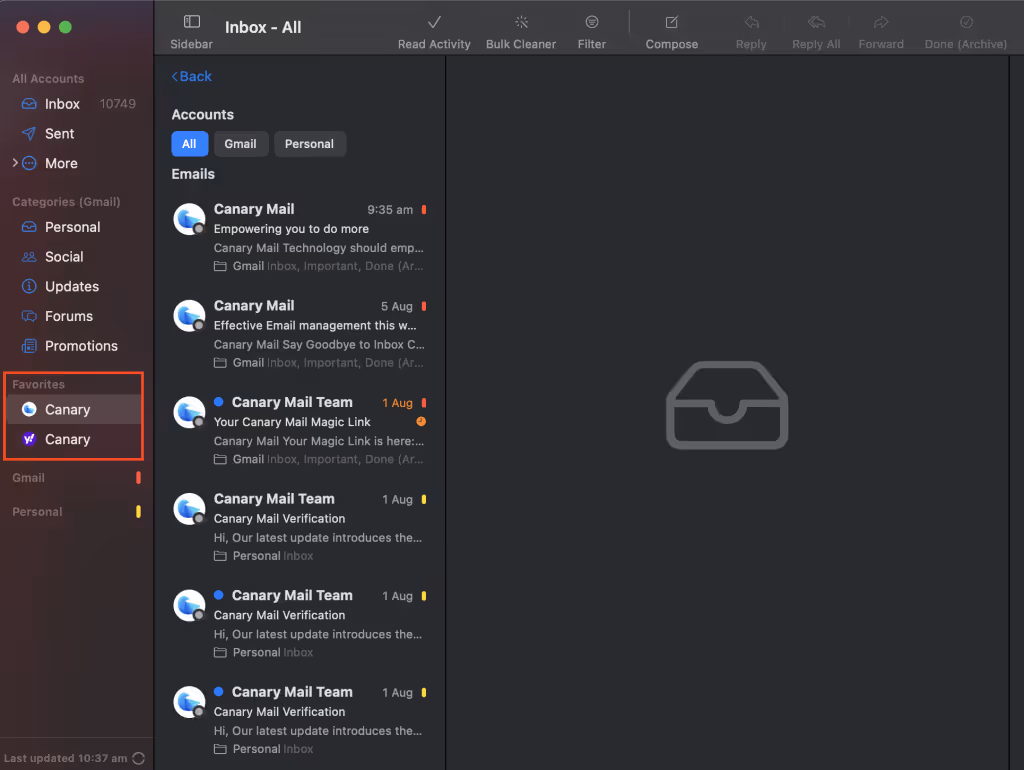The image size is (1024, 770).
Task: Click the red color marker beside Gmail account
Action: [138, 478]
